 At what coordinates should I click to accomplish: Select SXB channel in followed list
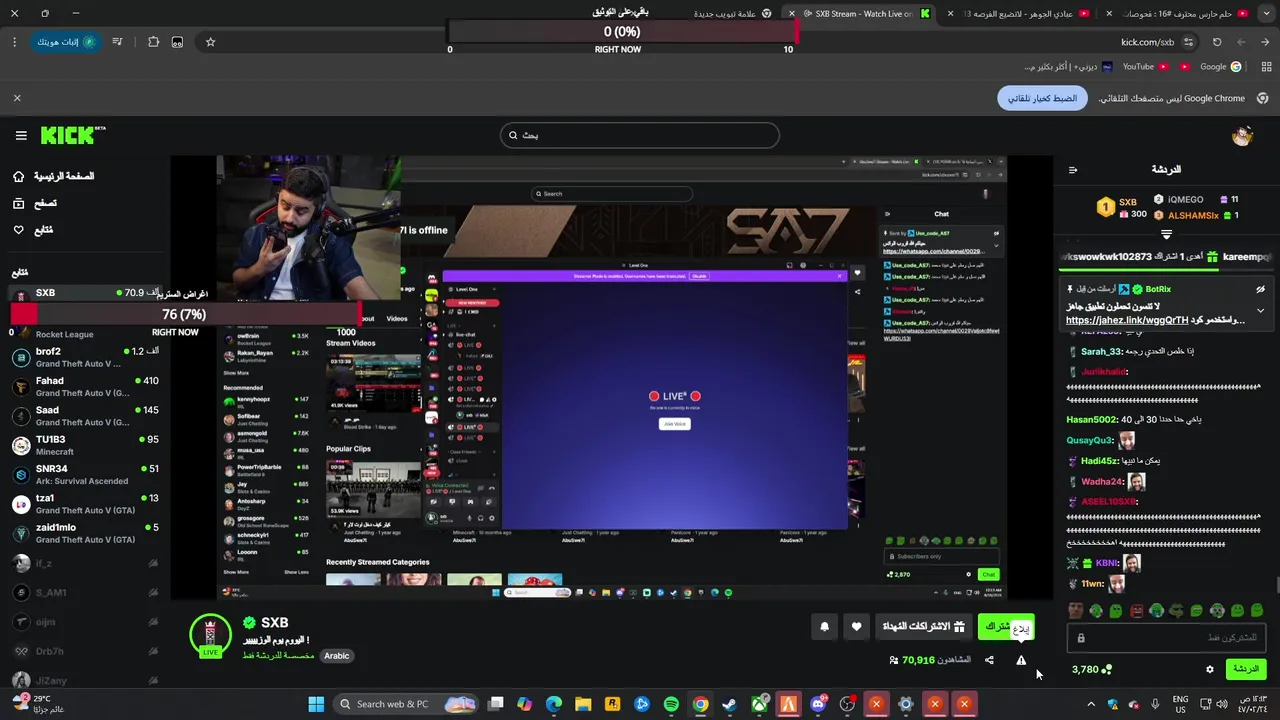coord(86,293)
